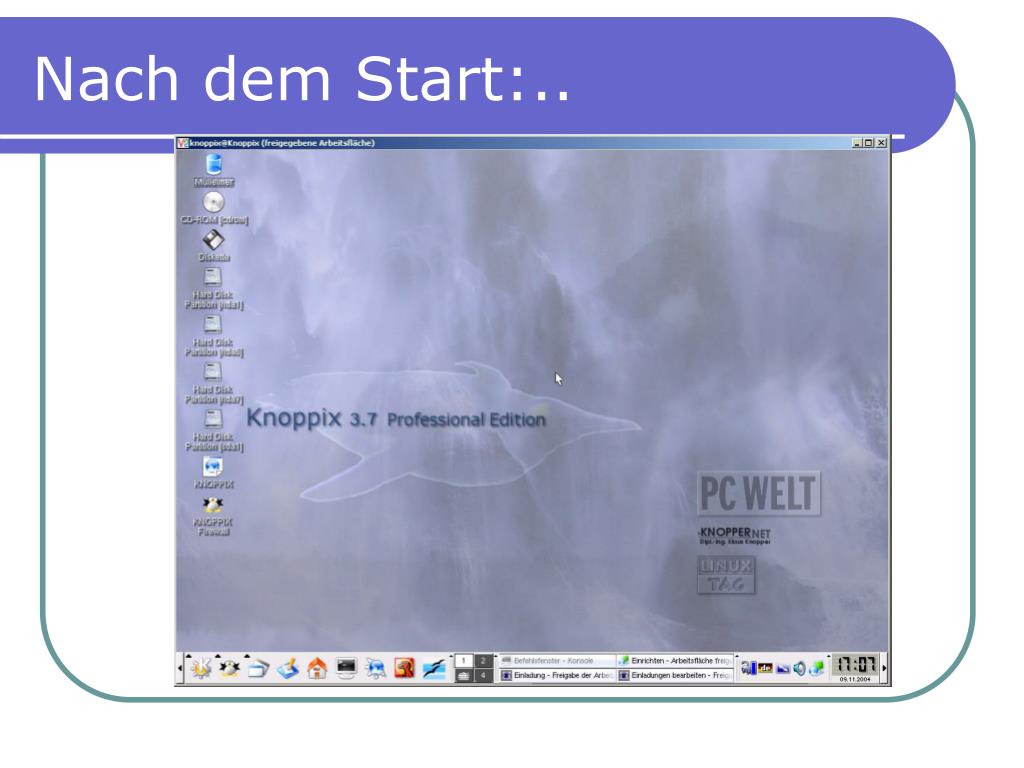Viewport: 1024px width, 768px height.
Task: Launch the red Mozilla browser icon
Action: (404, 669)
